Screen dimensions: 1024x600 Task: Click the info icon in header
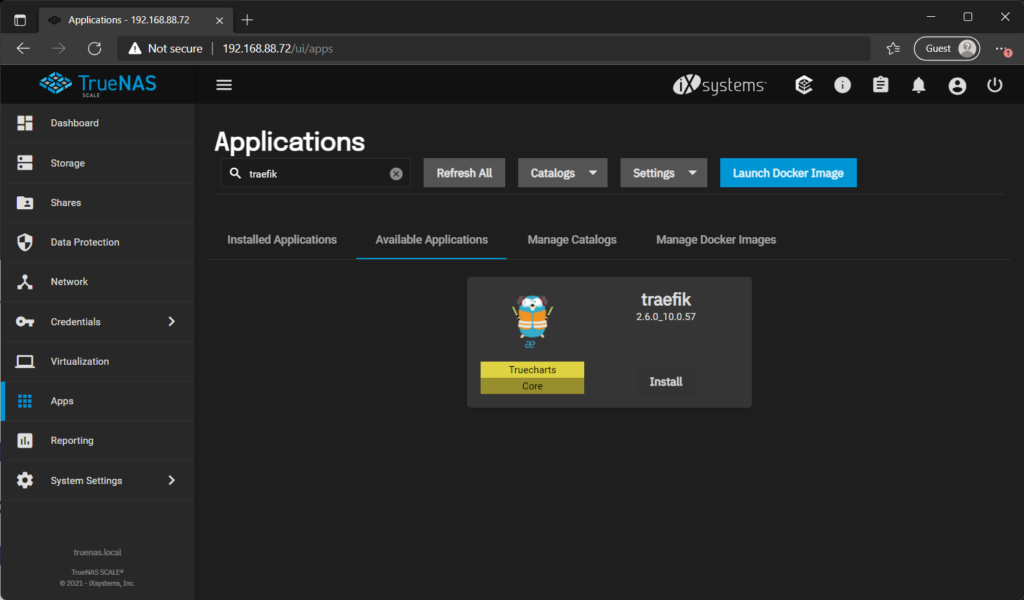point(842,85)
